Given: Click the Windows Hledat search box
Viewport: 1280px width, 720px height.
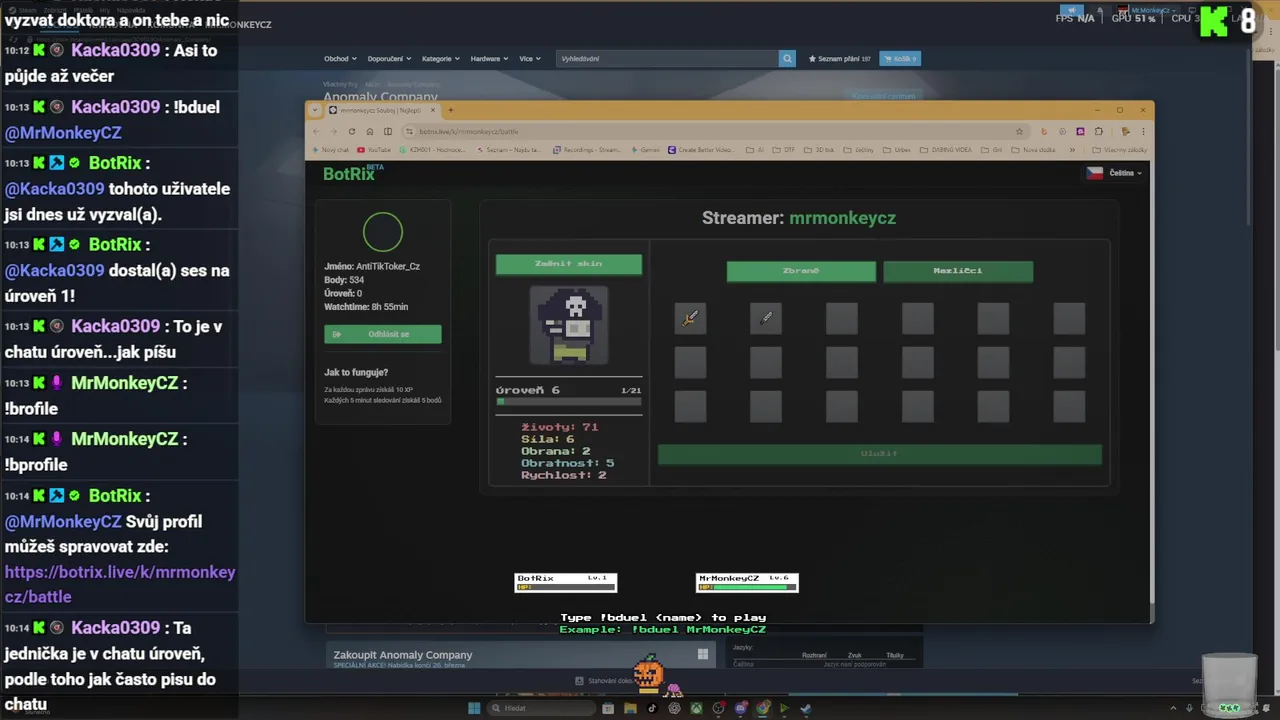Looking at the screenshot, I should click(542, 708).
